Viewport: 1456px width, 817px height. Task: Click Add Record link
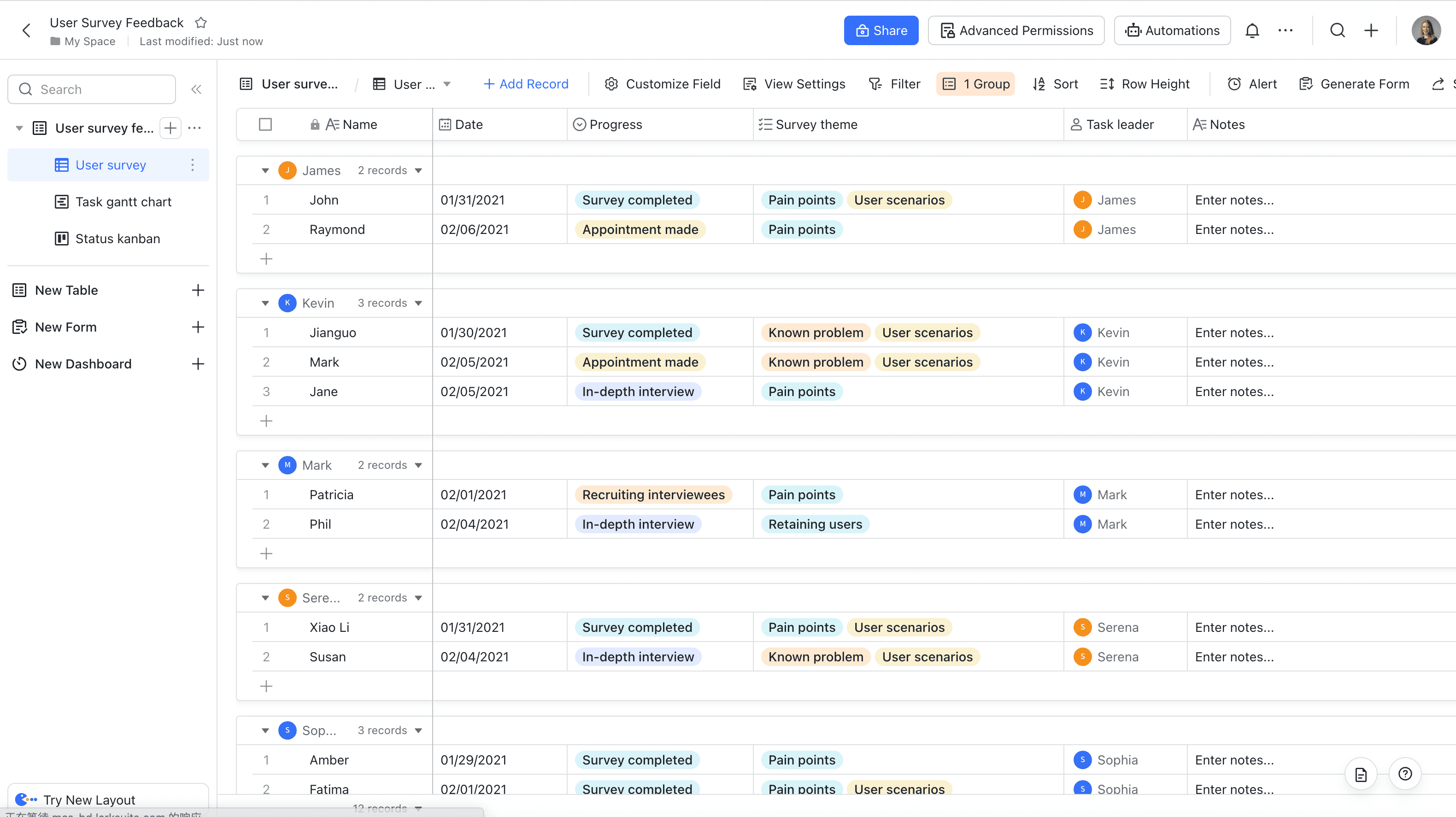click(x=526, y=84)
